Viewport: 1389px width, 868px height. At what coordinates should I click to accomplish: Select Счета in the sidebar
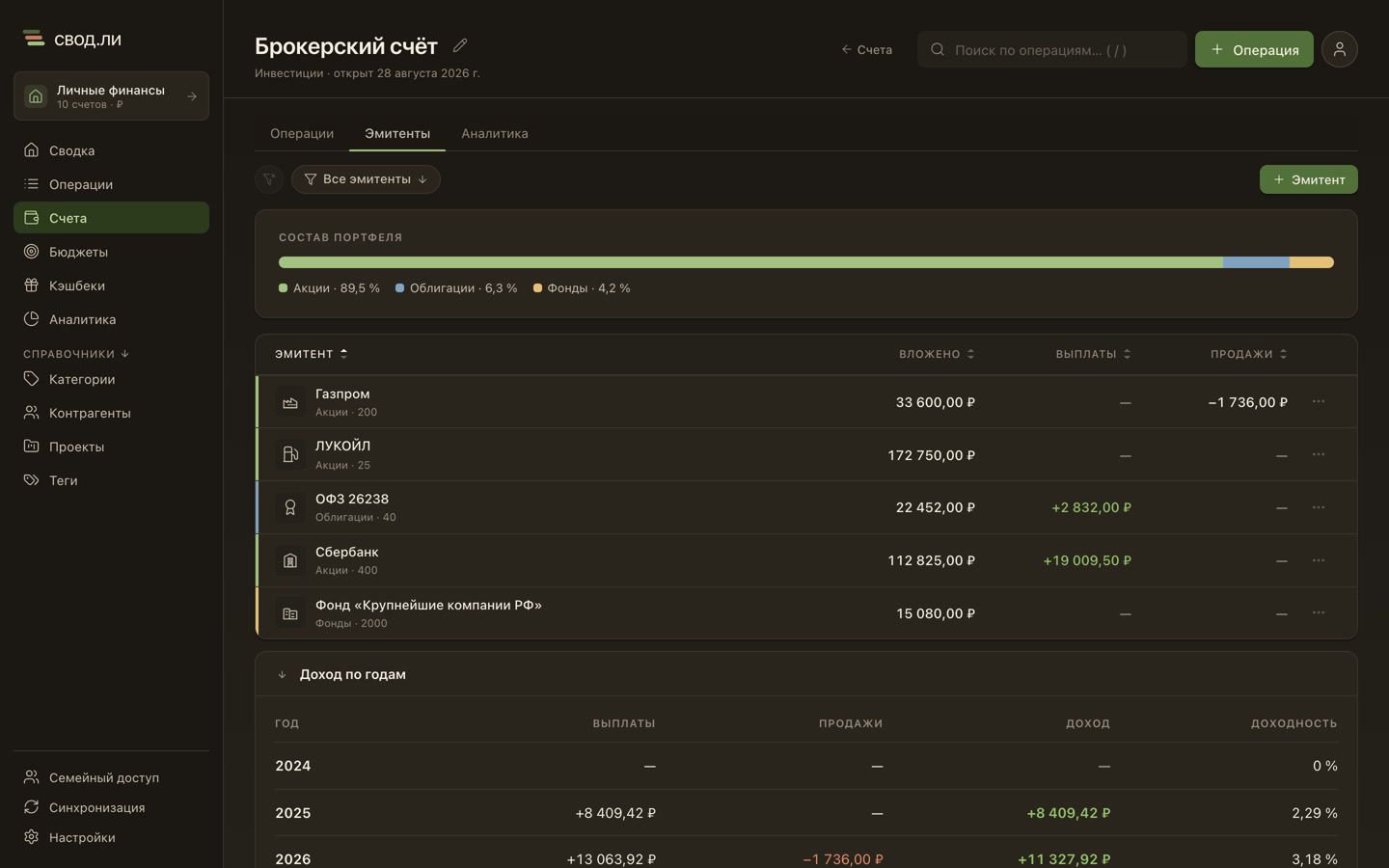click(111, 218)
